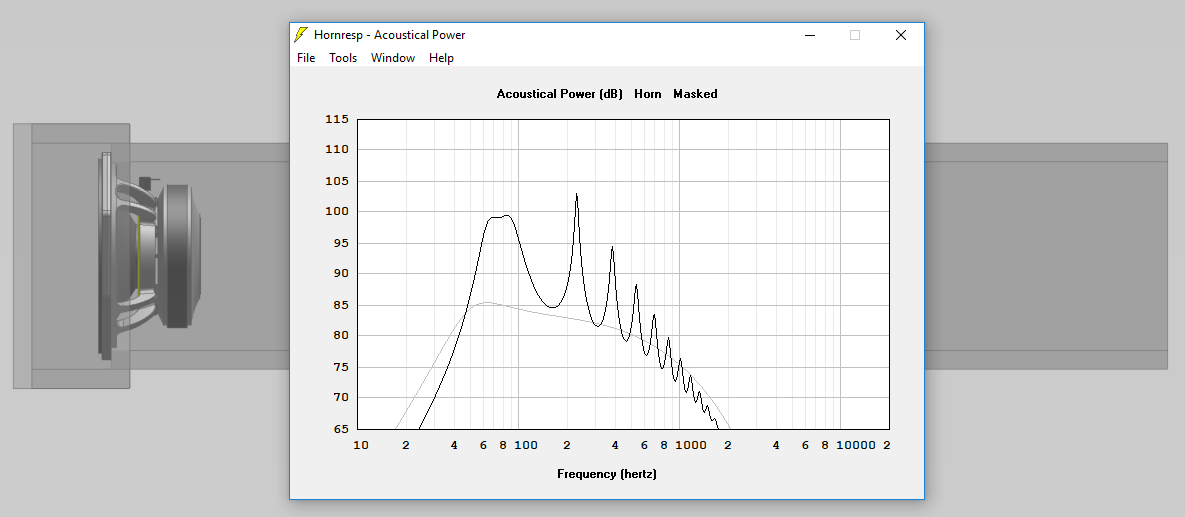Click the disabled maximize button
The image size is (1185, 517).
click(x=855, y=35)
